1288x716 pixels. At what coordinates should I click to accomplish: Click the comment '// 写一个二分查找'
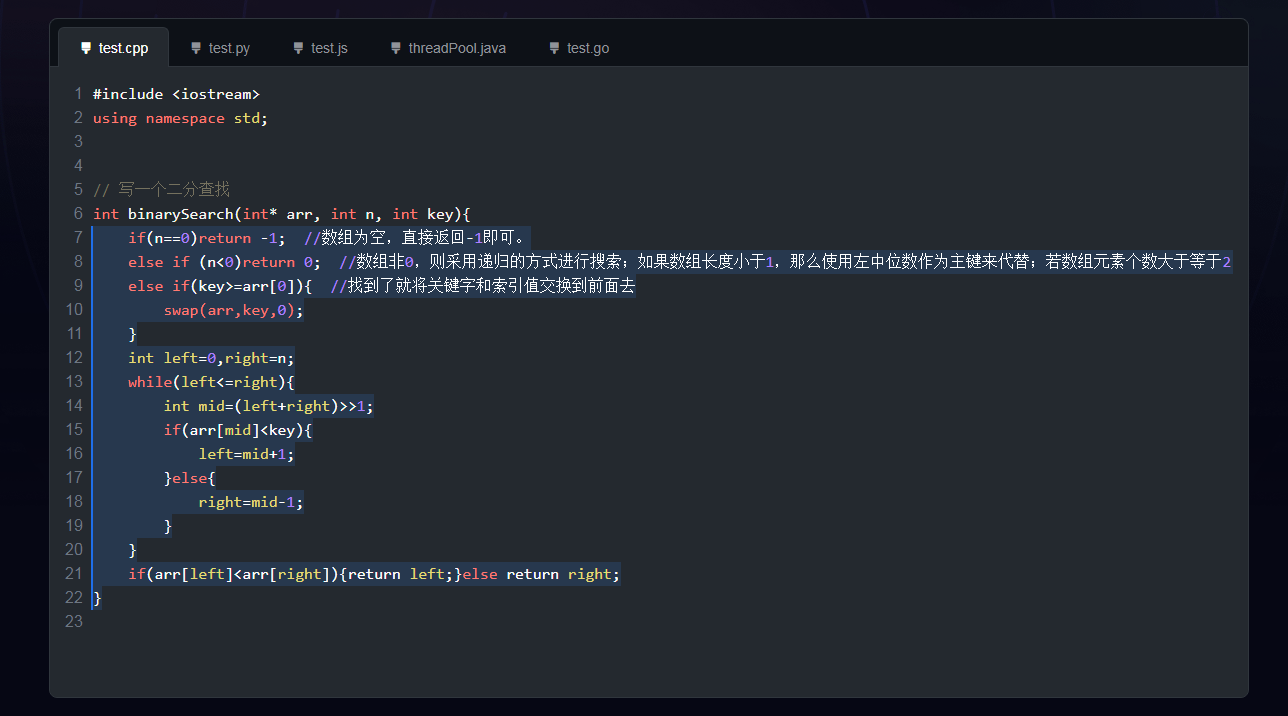tap(161, 190)
